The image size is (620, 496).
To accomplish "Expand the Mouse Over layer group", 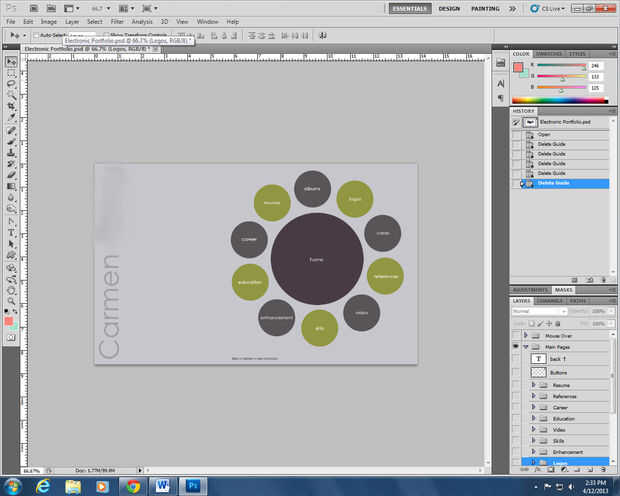I will 526,333.
